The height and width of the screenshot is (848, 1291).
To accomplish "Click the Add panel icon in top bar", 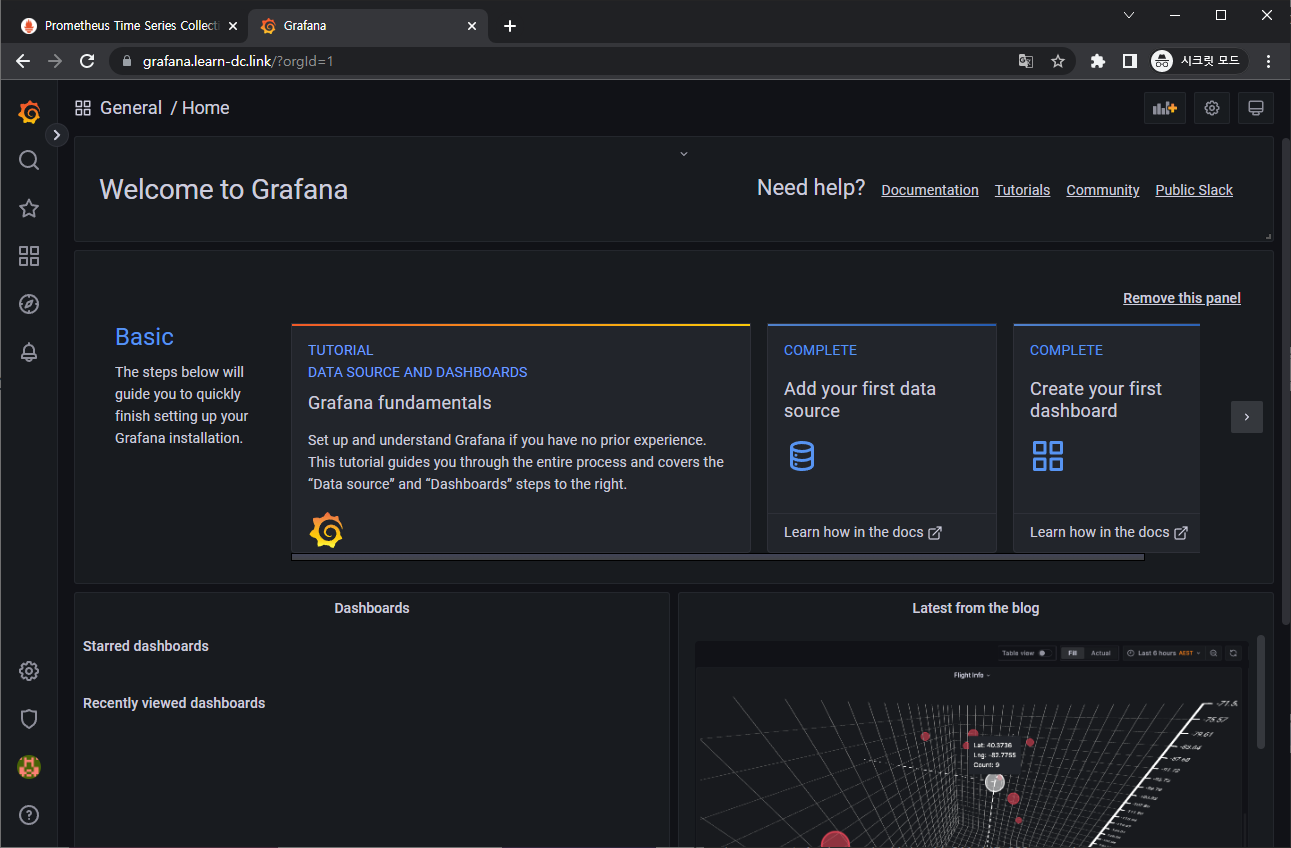I will (x=1164, y=108).
